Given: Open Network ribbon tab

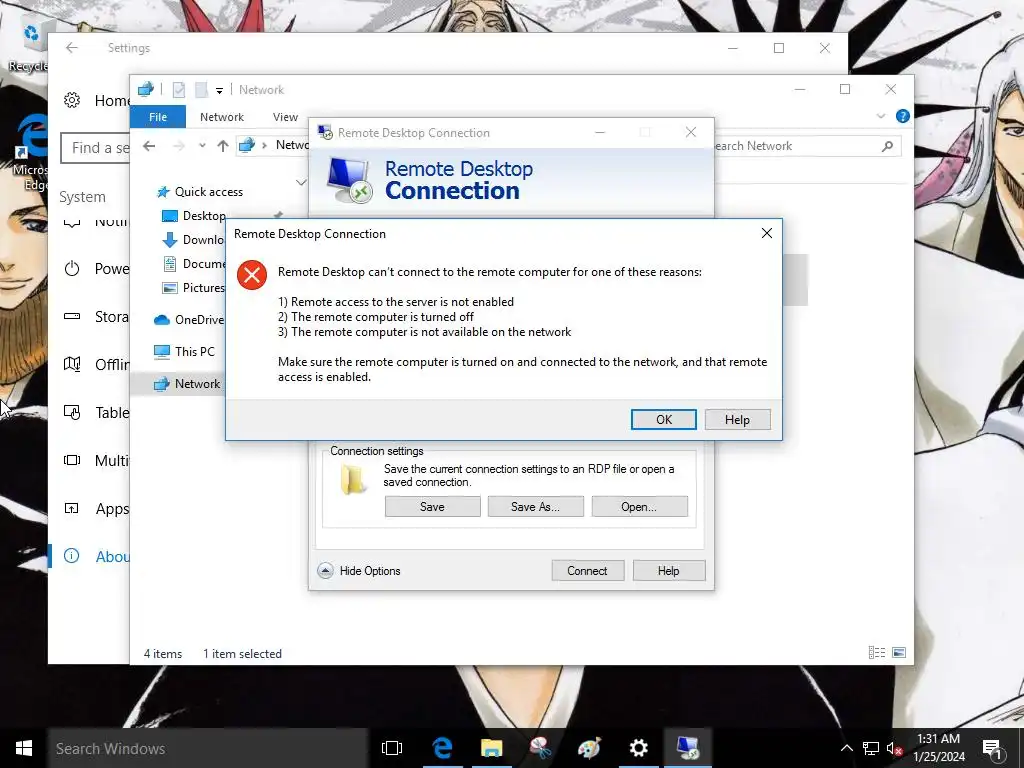Looking at the screenshot, I should 222,117.
